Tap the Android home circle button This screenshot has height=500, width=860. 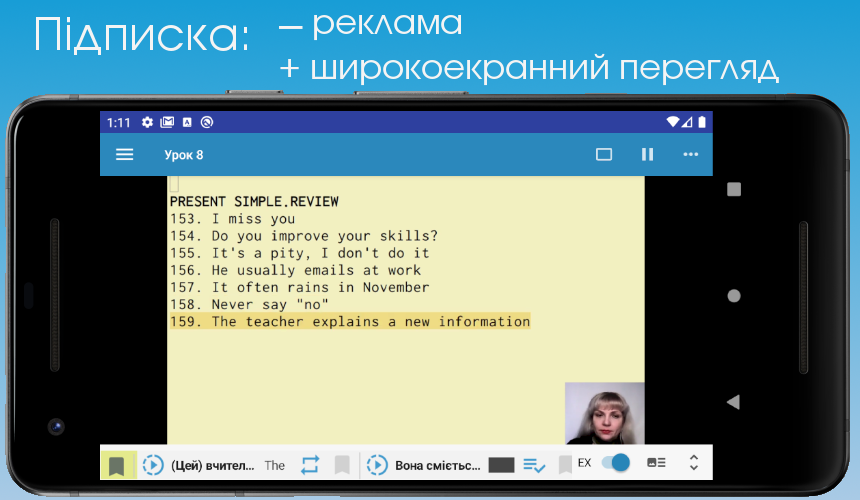(x=734, y=296)
